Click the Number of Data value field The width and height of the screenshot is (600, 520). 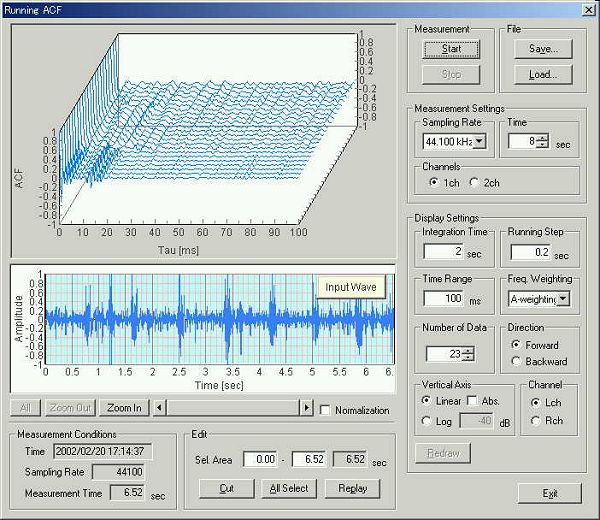(444, 354)
